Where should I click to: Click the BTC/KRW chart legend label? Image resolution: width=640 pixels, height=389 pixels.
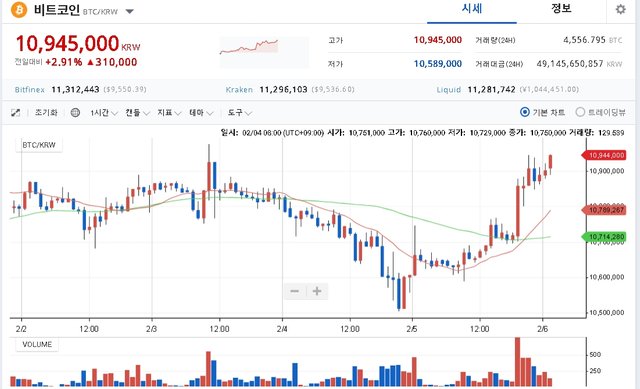[39, 145]
